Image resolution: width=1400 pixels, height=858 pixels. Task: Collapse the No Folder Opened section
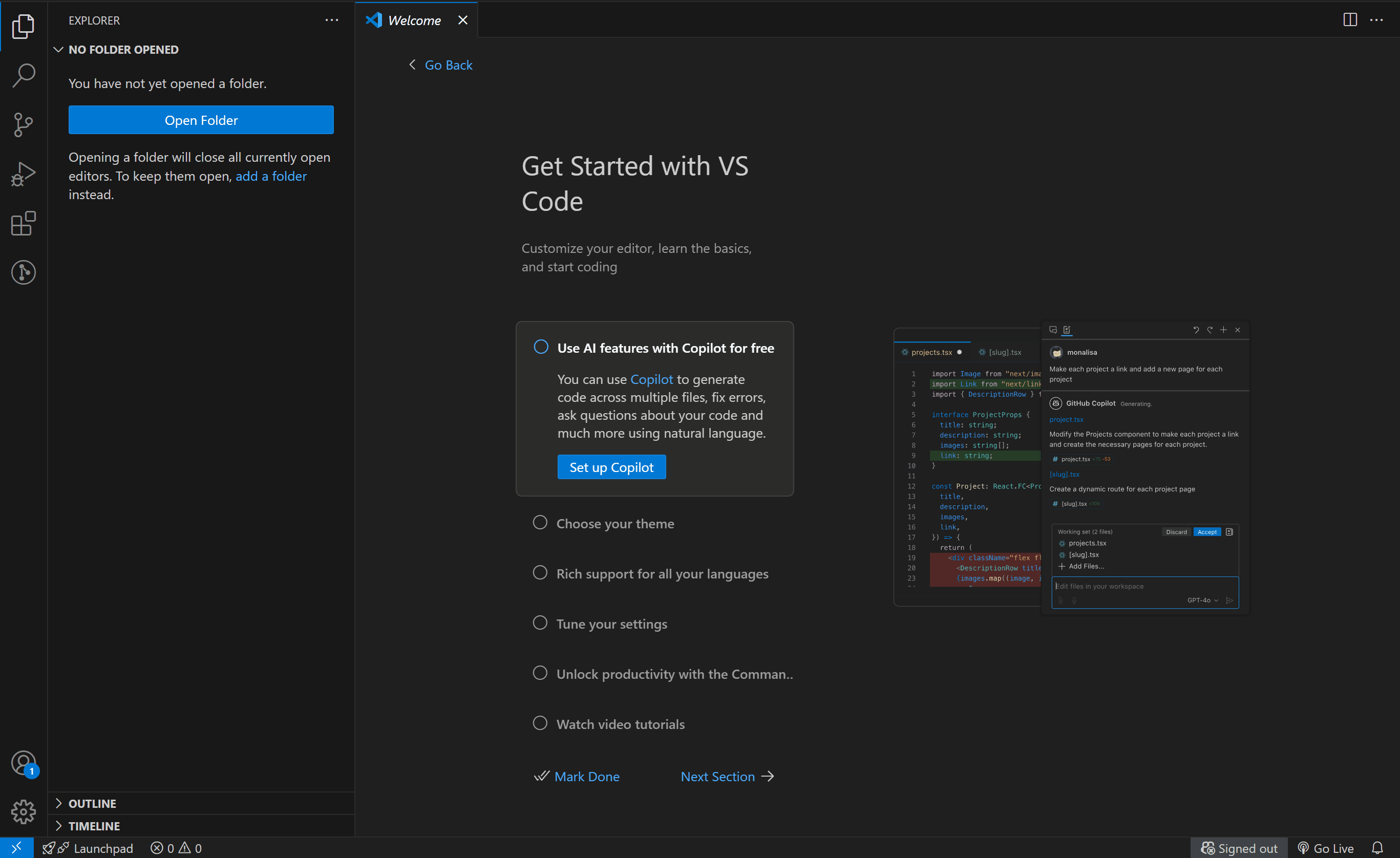pyautogui.click(x=201, y=50)
